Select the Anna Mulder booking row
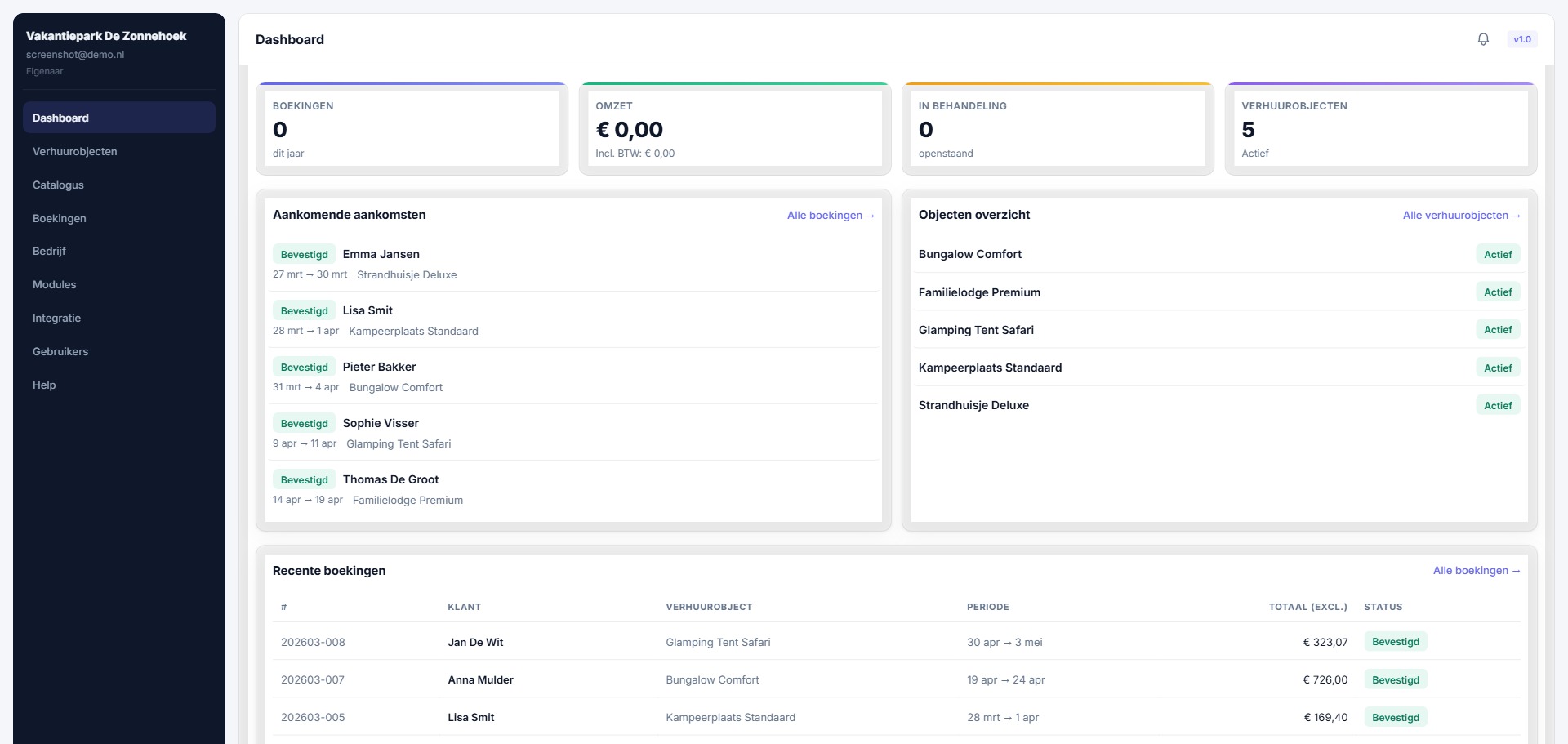1568x744 pixels. 480,679
